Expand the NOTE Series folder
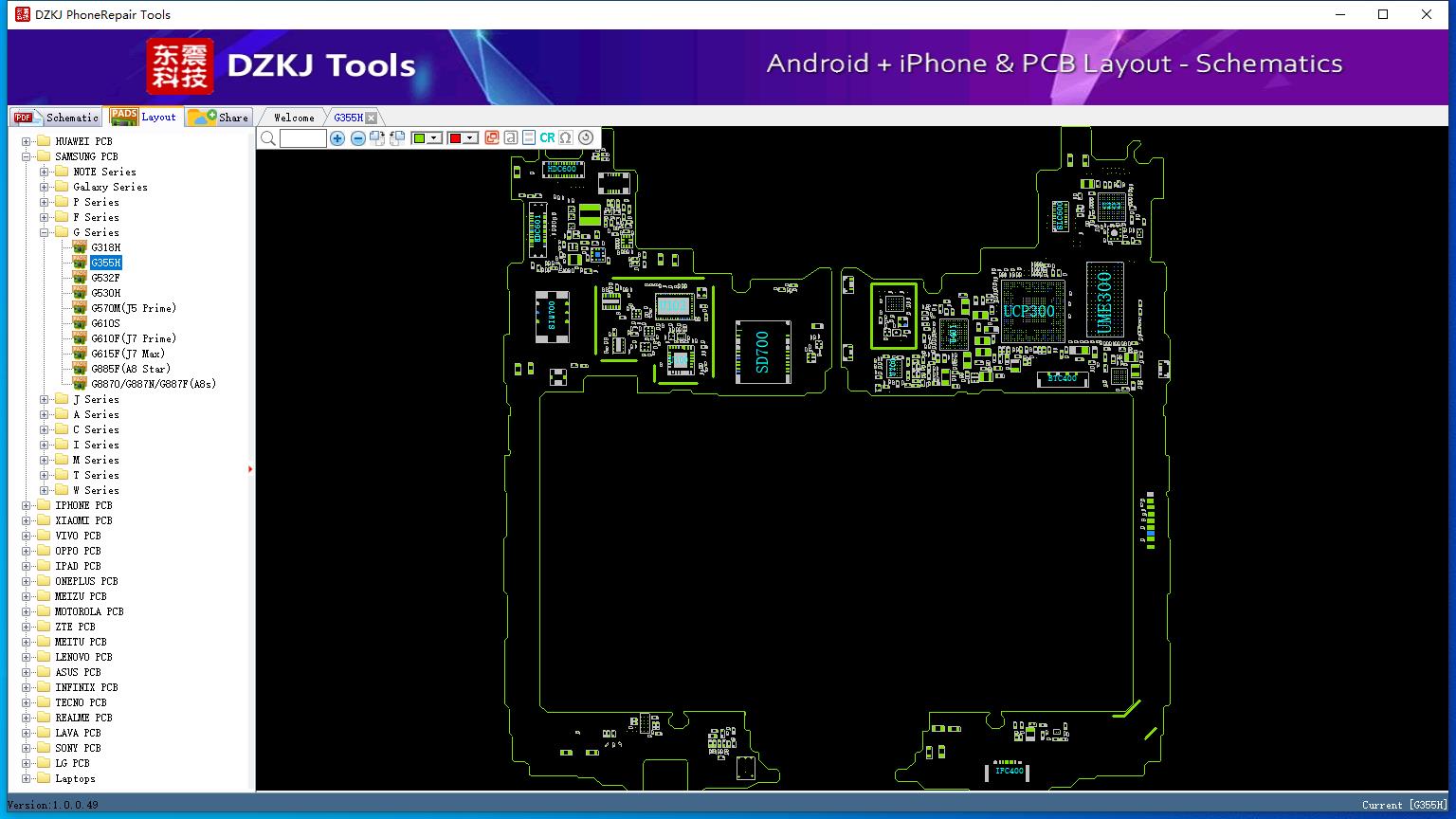 coord(45,172)
